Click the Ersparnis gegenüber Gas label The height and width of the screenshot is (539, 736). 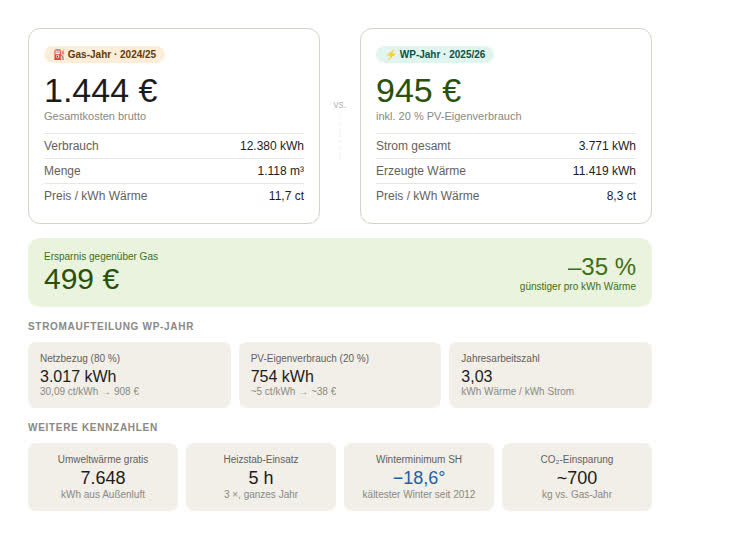point(101,256)
